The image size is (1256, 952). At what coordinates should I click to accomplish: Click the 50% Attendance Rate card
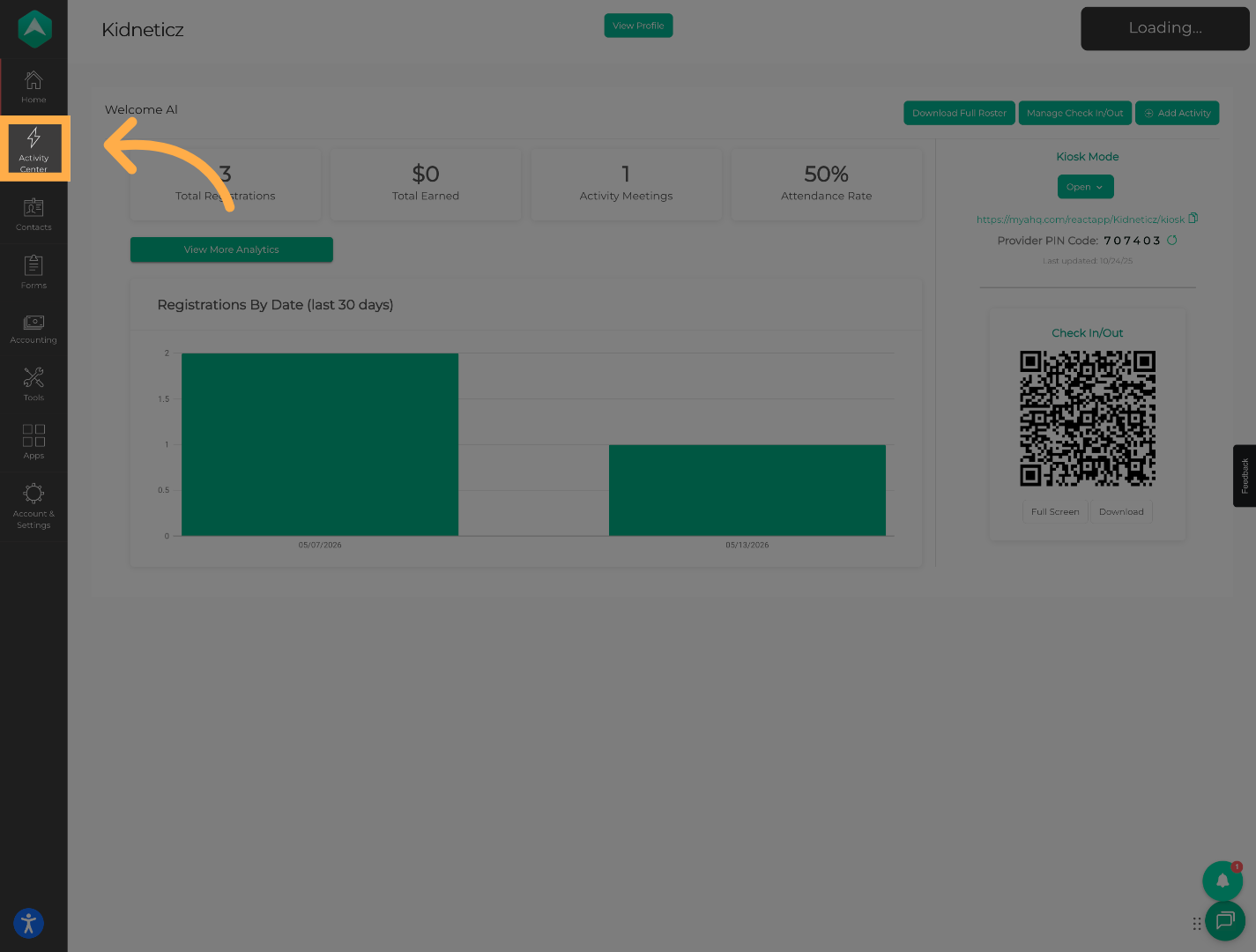click(x=827, y=184)
